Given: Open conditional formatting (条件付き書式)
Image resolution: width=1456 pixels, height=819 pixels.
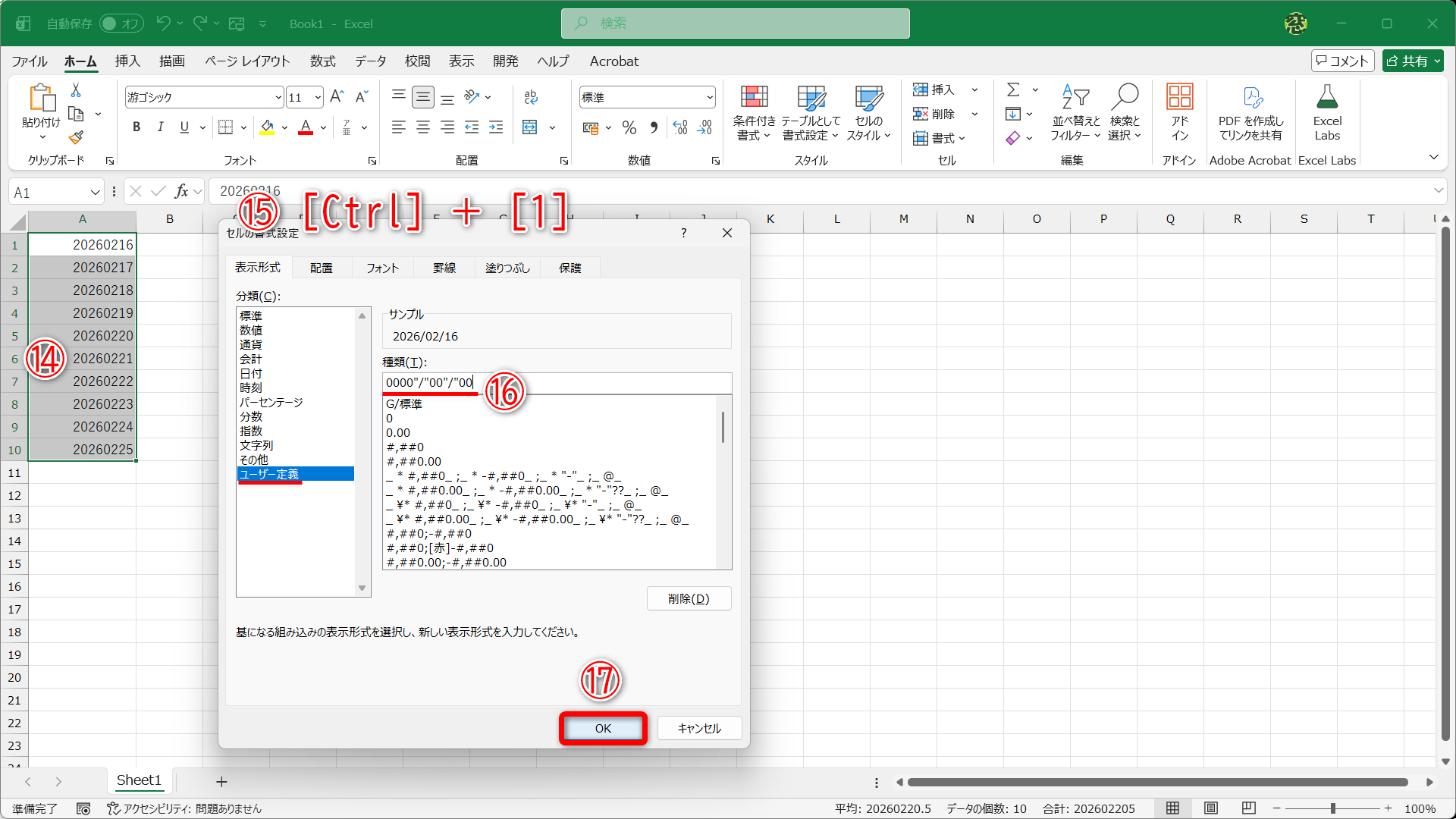Looking at the screenshot, I should 753,112.
